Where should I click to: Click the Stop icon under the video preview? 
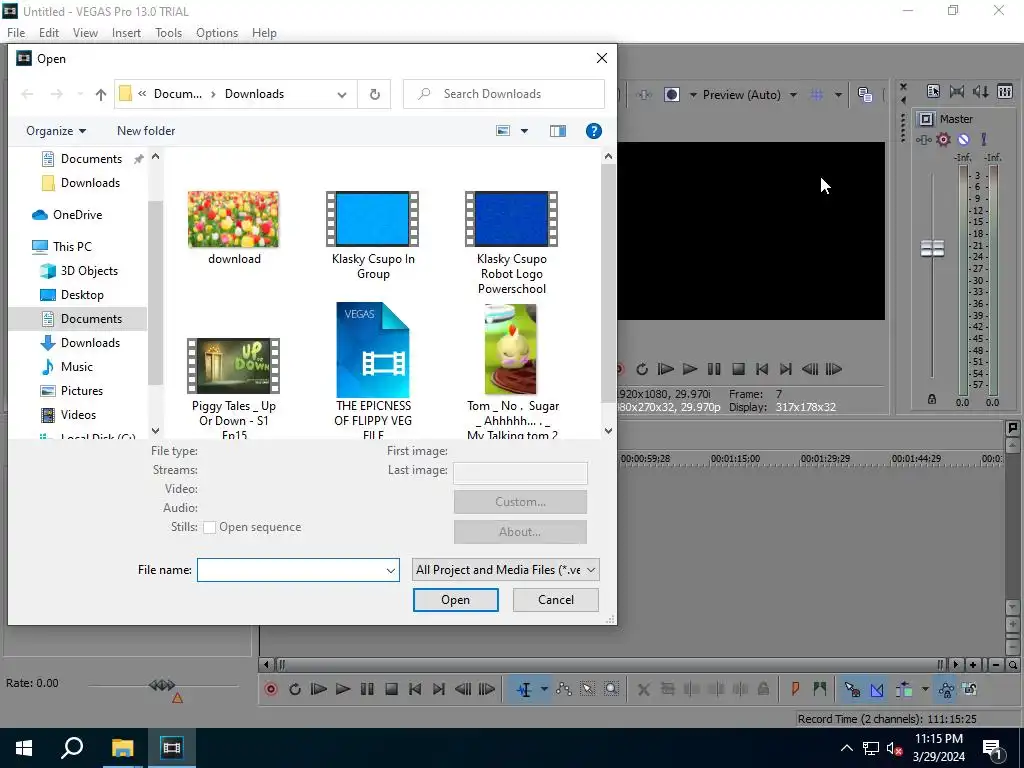(x=738, y=369)
